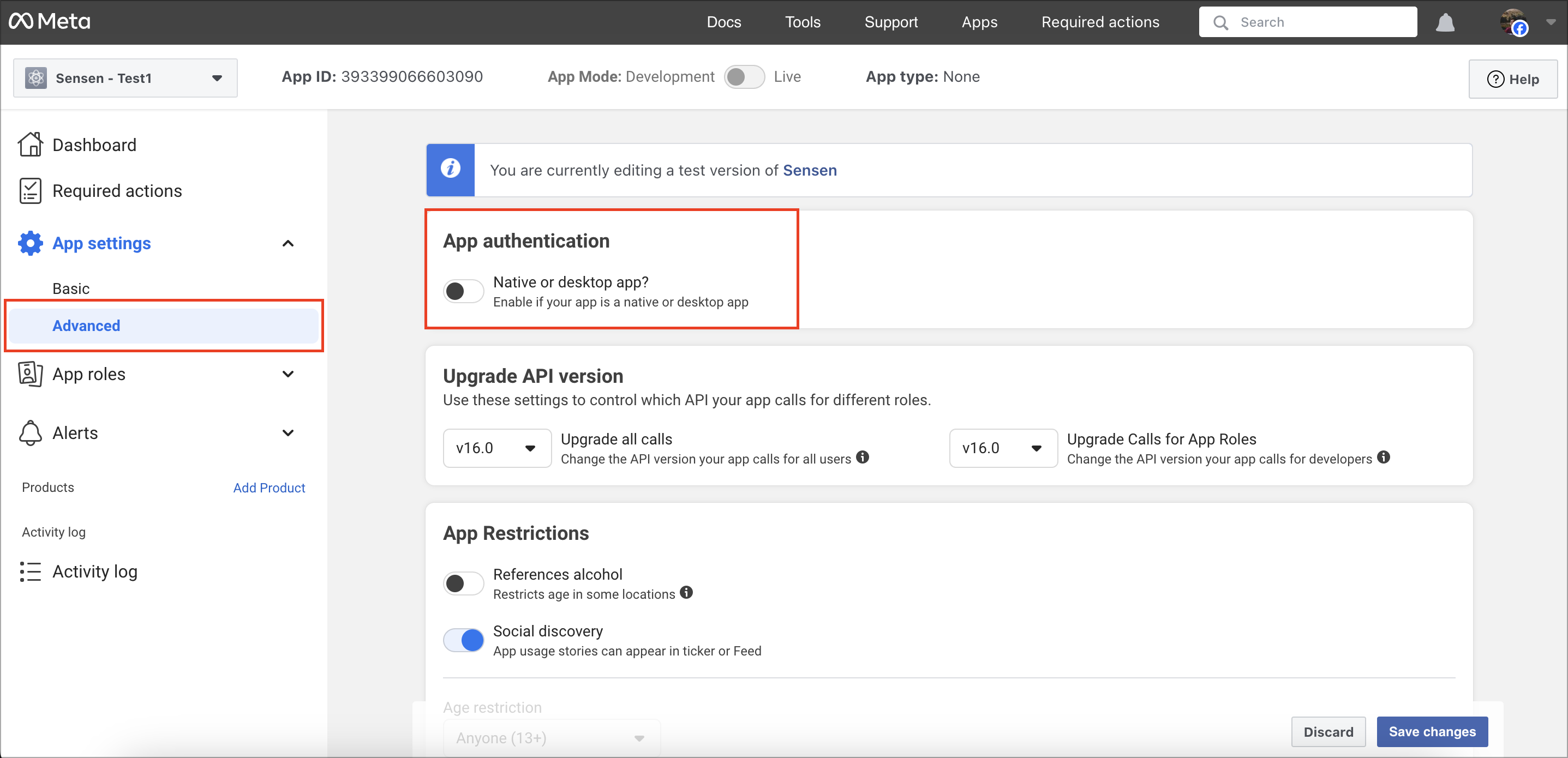Disable Social discovery toggle
This screenshot has height=758, width=1568.
click(x=463, y=640)
